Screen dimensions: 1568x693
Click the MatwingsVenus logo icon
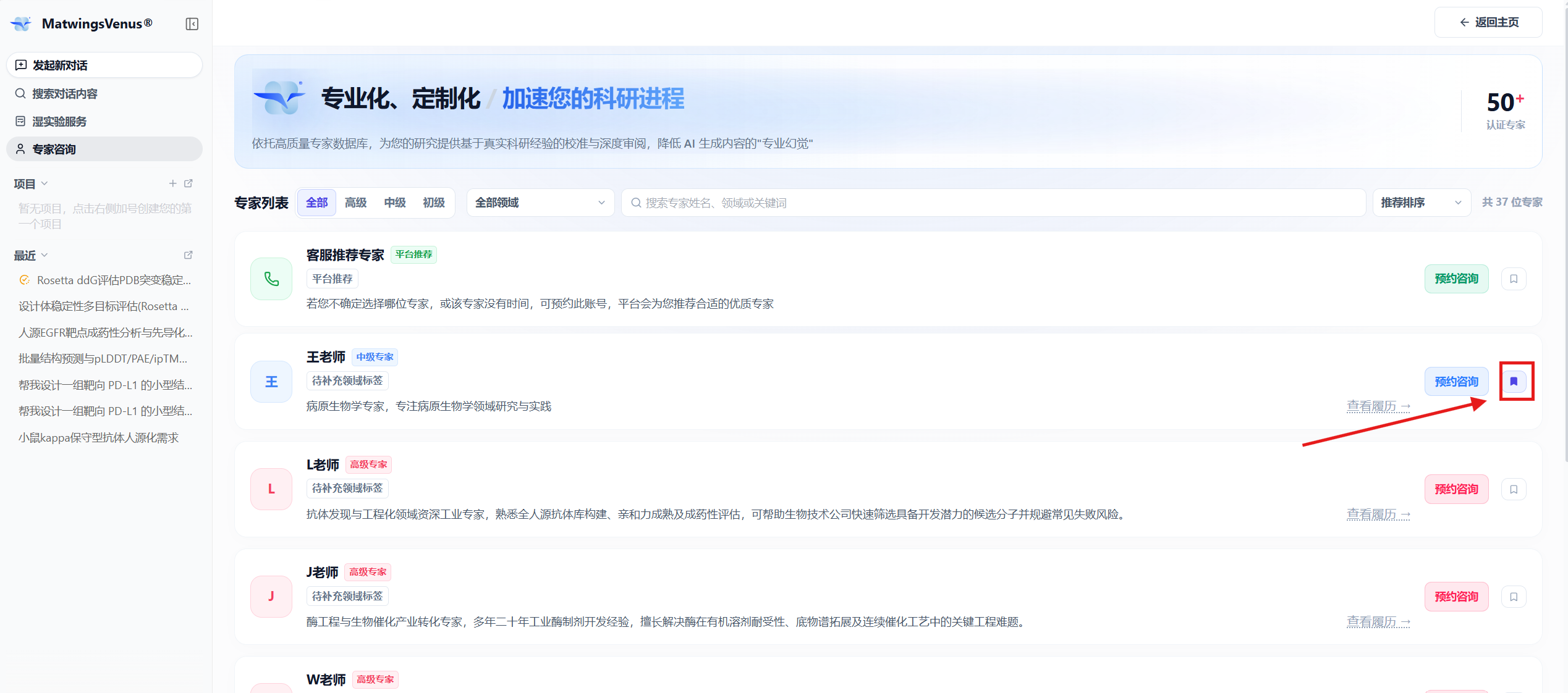[x=21, y=23]
